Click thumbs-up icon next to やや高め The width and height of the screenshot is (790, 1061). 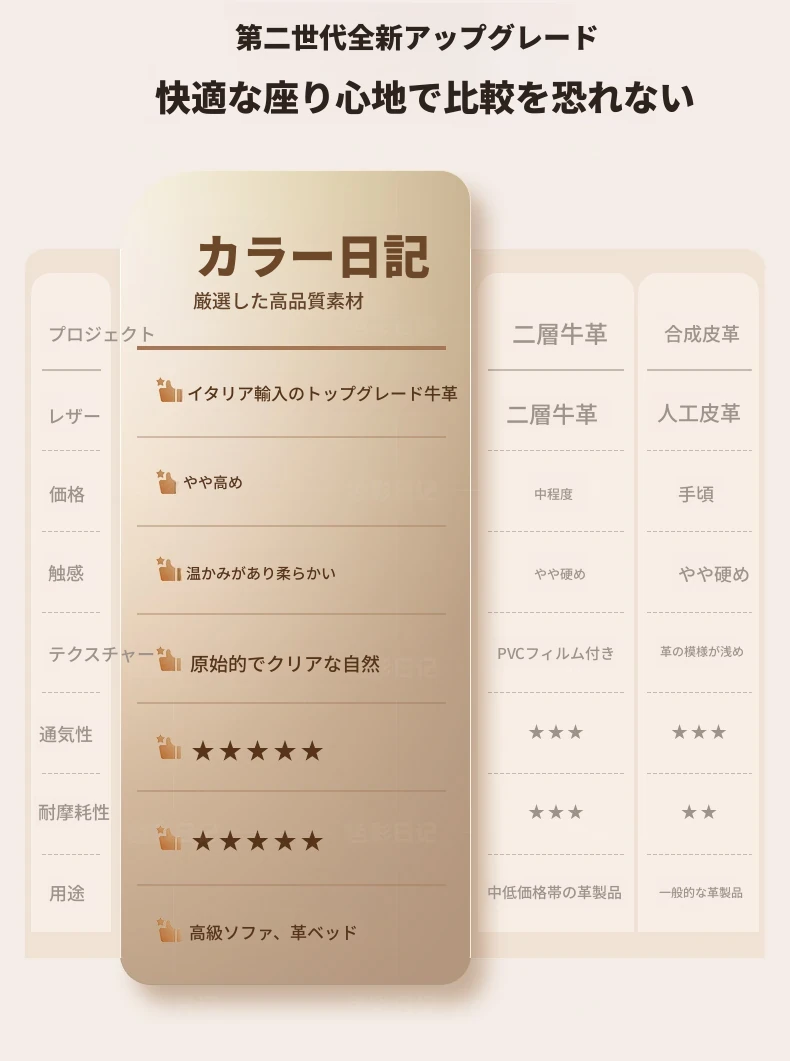tap(166, 482)
